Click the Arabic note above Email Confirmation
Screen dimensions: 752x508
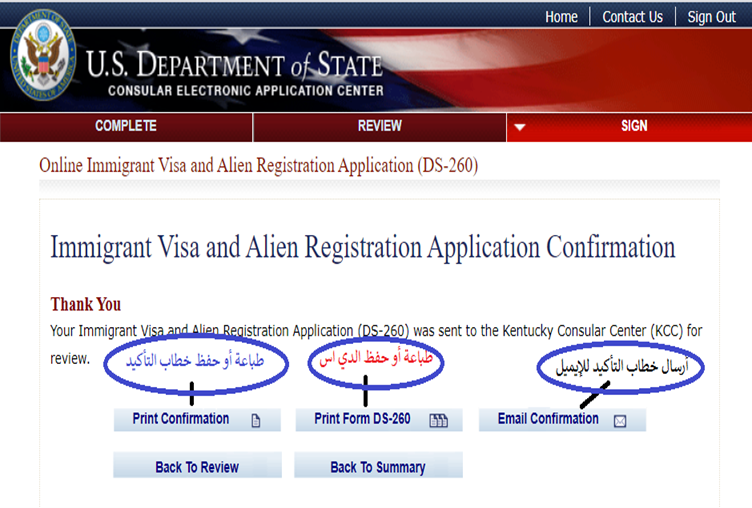pyautogui.click(x=619, y=366)
